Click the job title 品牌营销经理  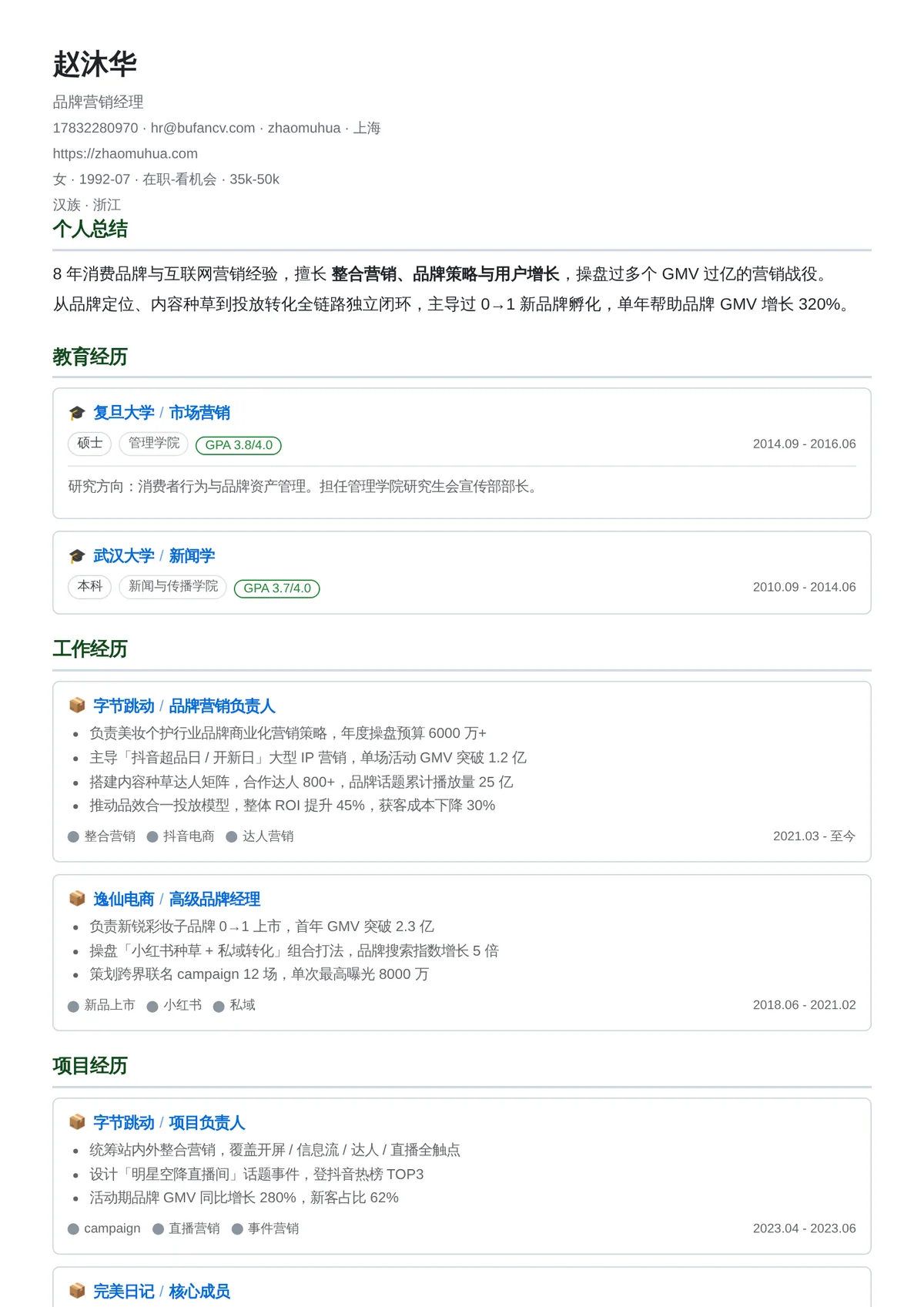click(98, 102)
